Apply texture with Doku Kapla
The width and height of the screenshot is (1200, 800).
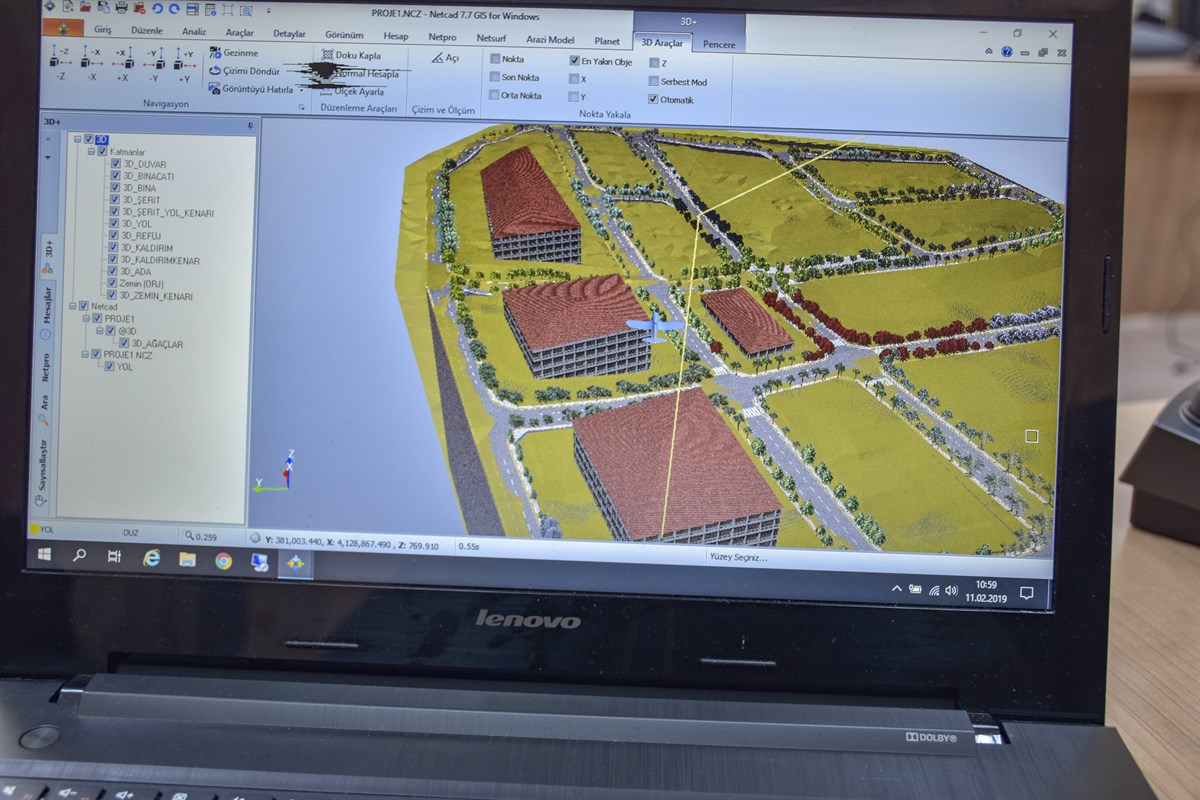351,55
